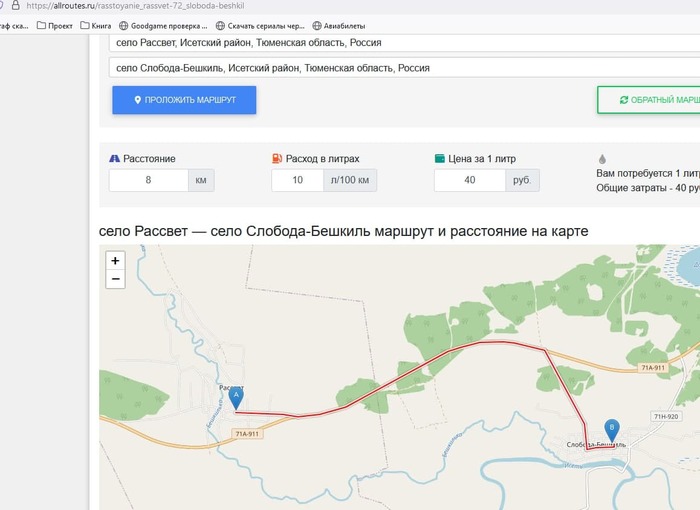Click blue marker A at Рассвет
This screenshot has width=700, height=510.
pyautogui.click(x=236, y=399)
